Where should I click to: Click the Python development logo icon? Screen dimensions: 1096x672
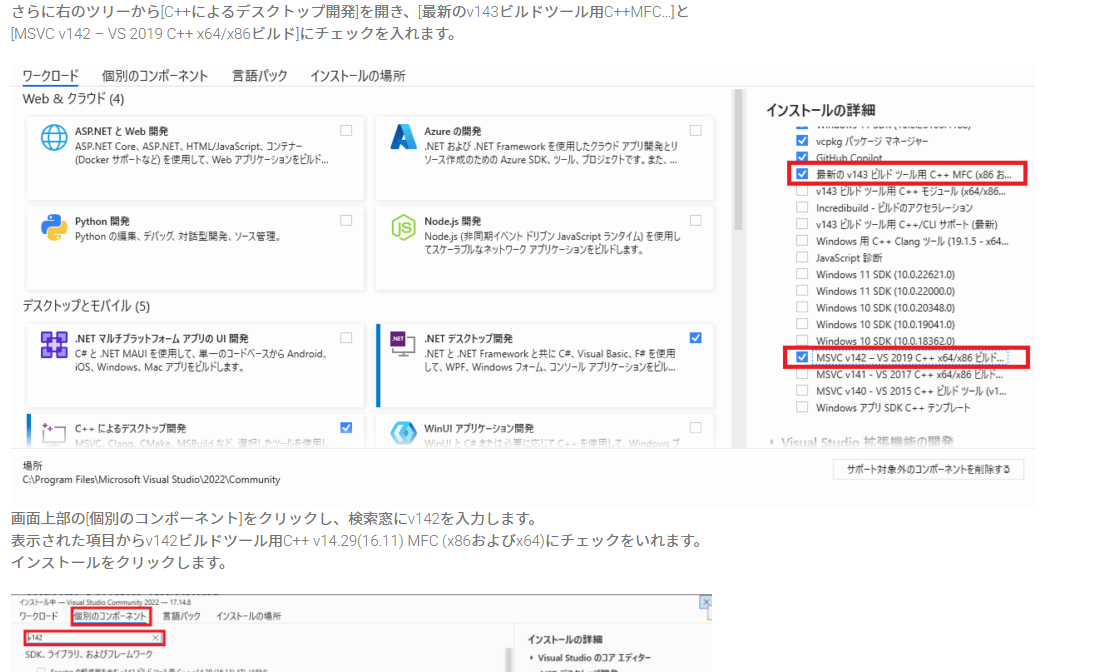tap(54, 228)
